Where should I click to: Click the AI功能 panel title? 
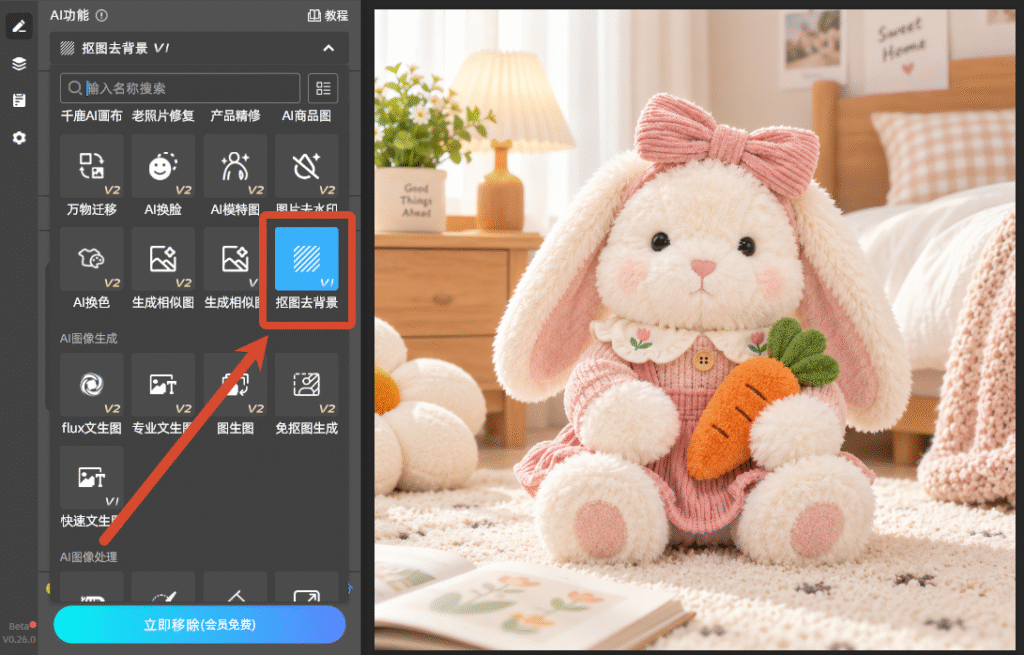[70, 15]
